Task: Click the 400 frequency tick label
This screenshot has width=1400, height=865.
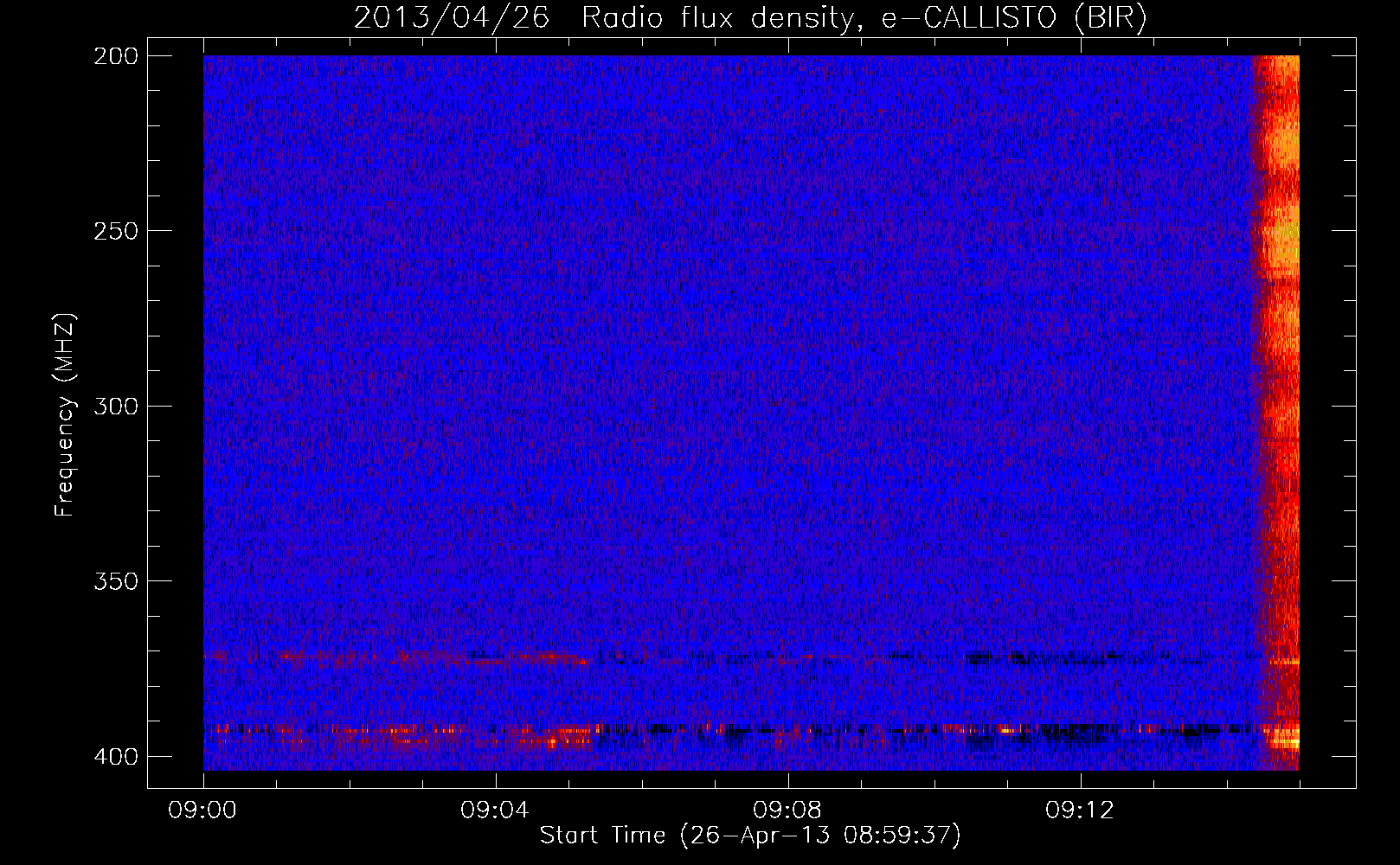Action: click(116, 756)
